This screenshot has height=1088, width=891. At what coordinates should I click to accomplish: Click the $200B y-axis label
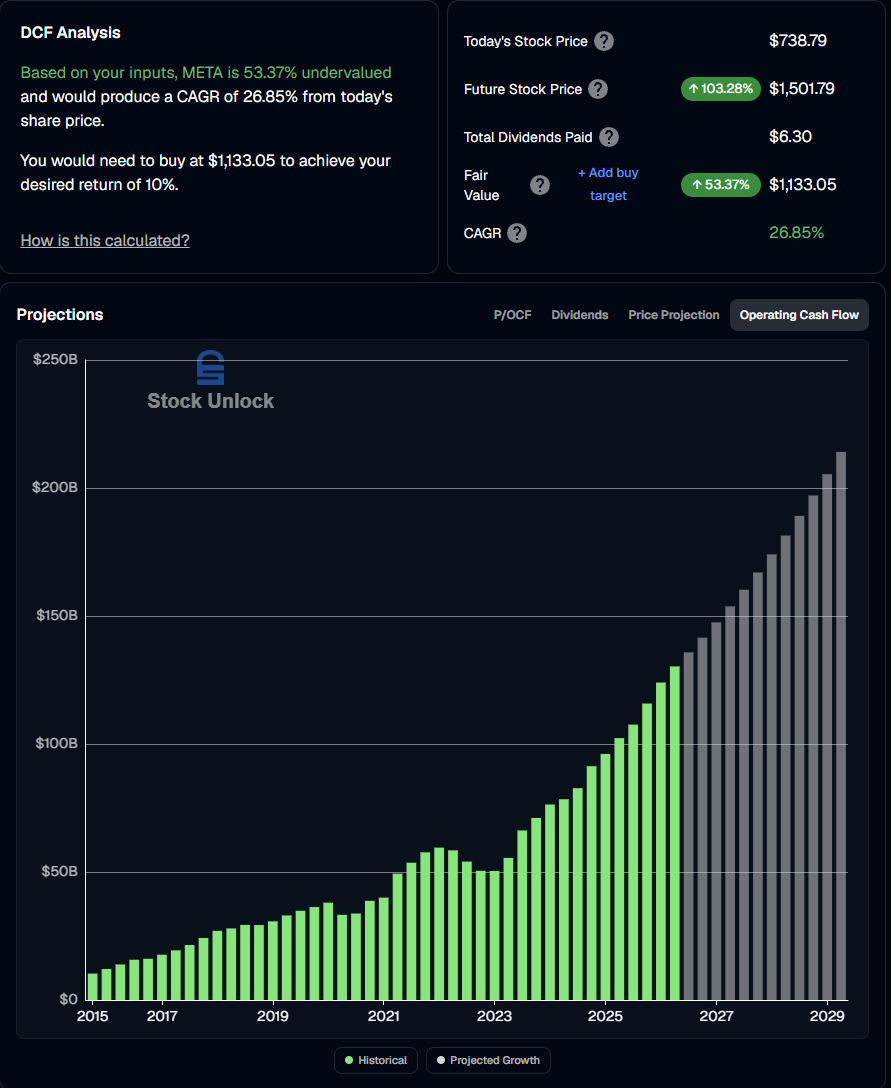55,487
